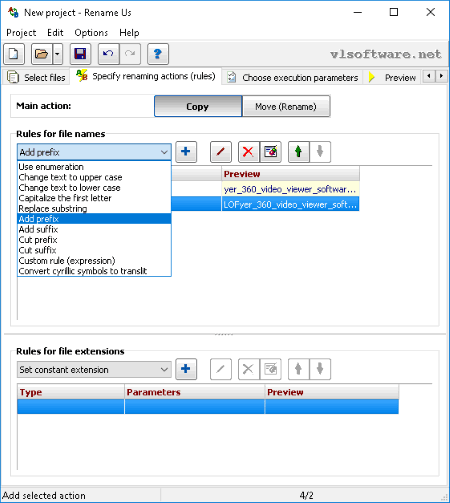This screenshot has width=450, height=503.
Task: Redo the last undone action
Action: 130,54
